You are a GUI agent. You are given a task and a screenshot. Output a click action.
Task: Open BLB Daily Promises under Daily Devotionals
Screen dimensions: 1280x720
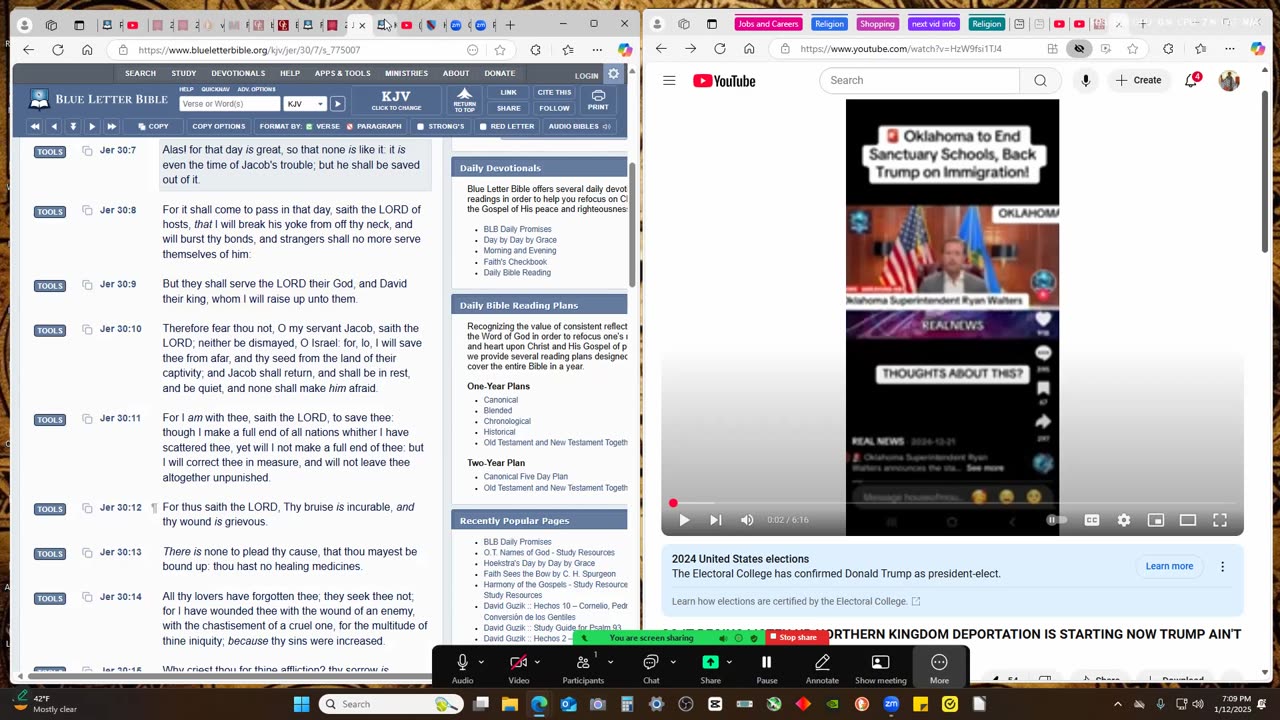(x=517, y=229)
